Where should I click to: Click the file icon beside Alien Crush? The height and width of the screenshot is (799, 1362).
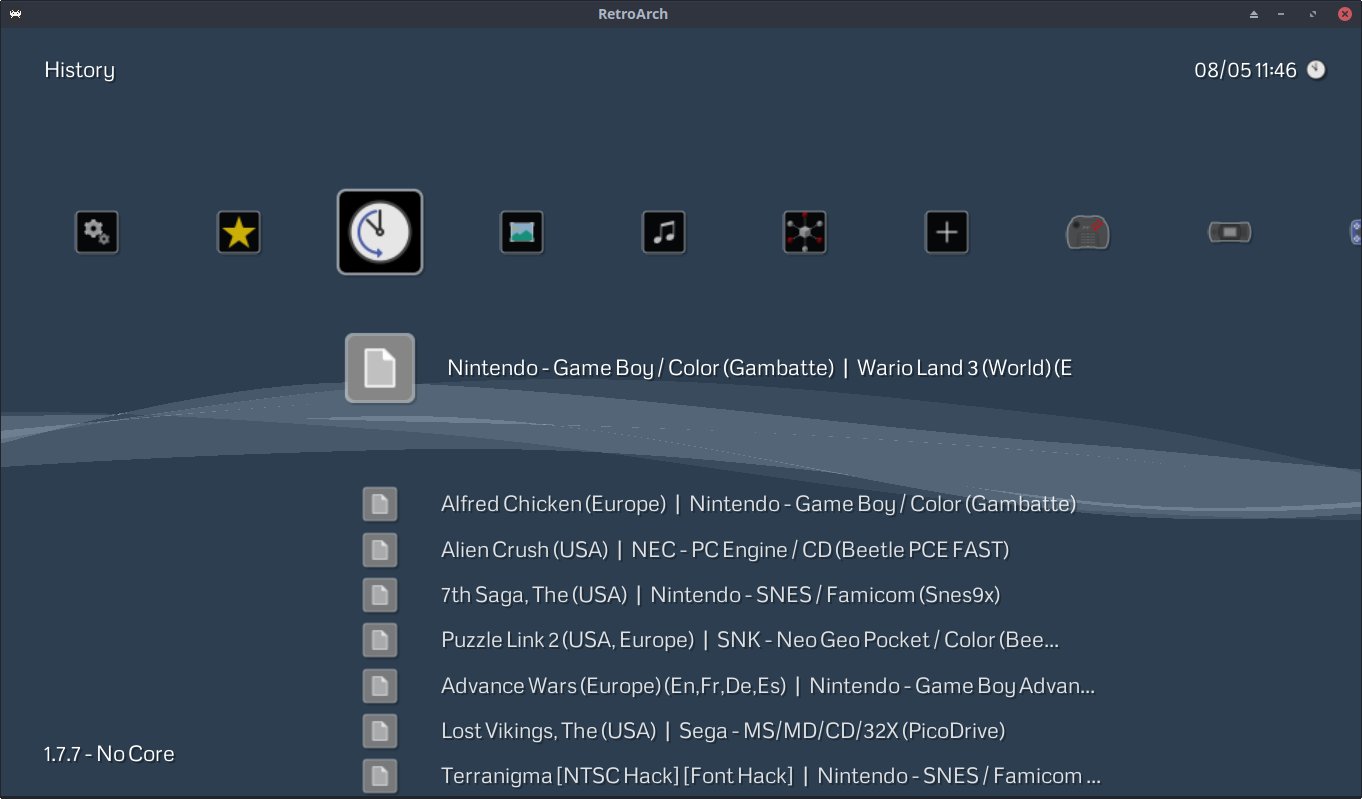380,550
